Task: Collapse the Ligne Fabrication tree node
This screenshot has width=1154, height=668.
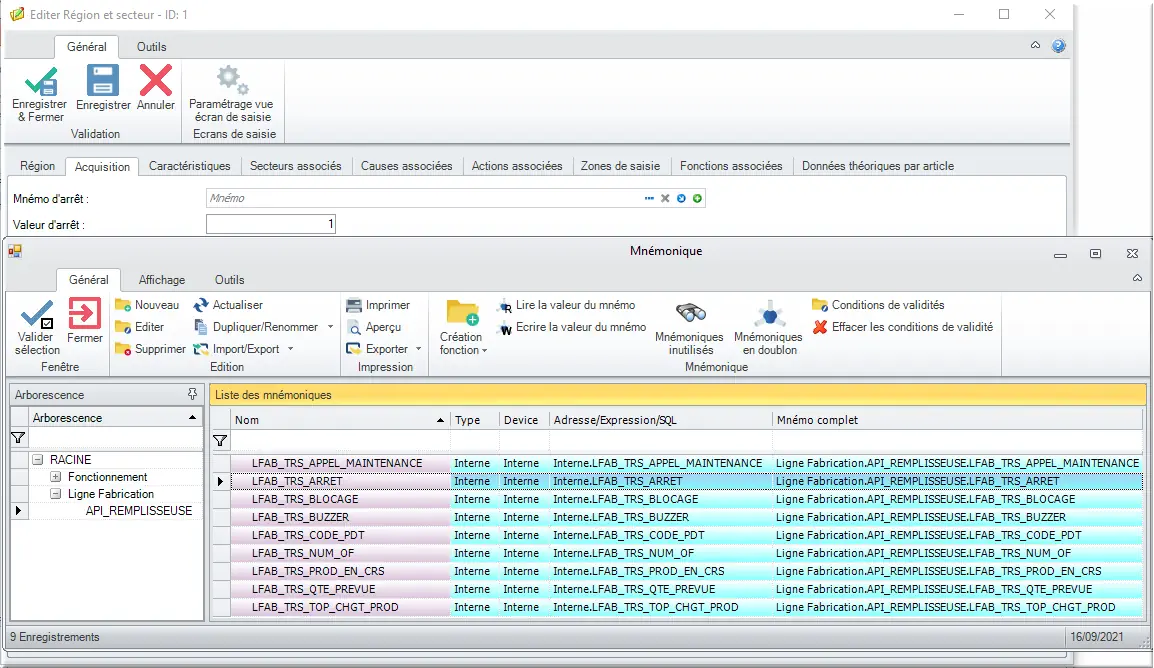Action: pyautogui.click(x=55, y=494)
